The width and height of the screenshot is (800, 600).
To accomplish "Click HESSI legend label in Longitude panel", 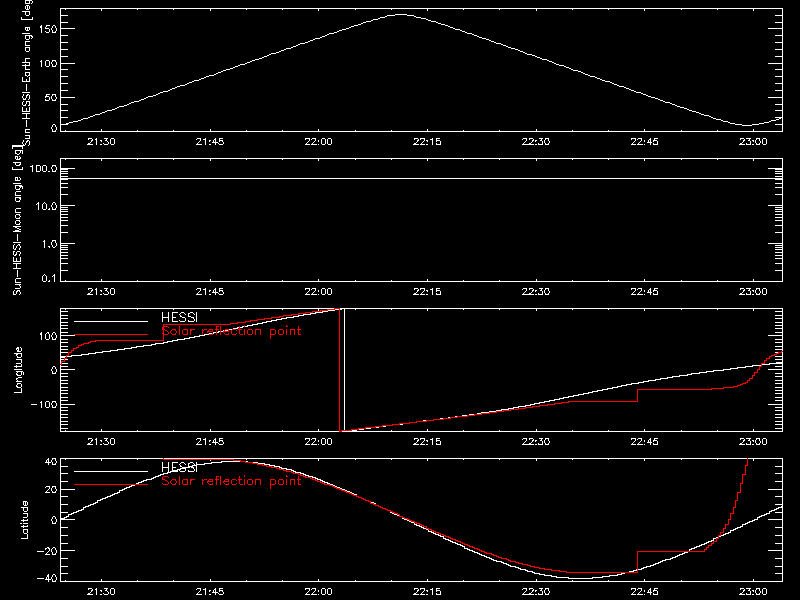I will [x=179, y=317].
